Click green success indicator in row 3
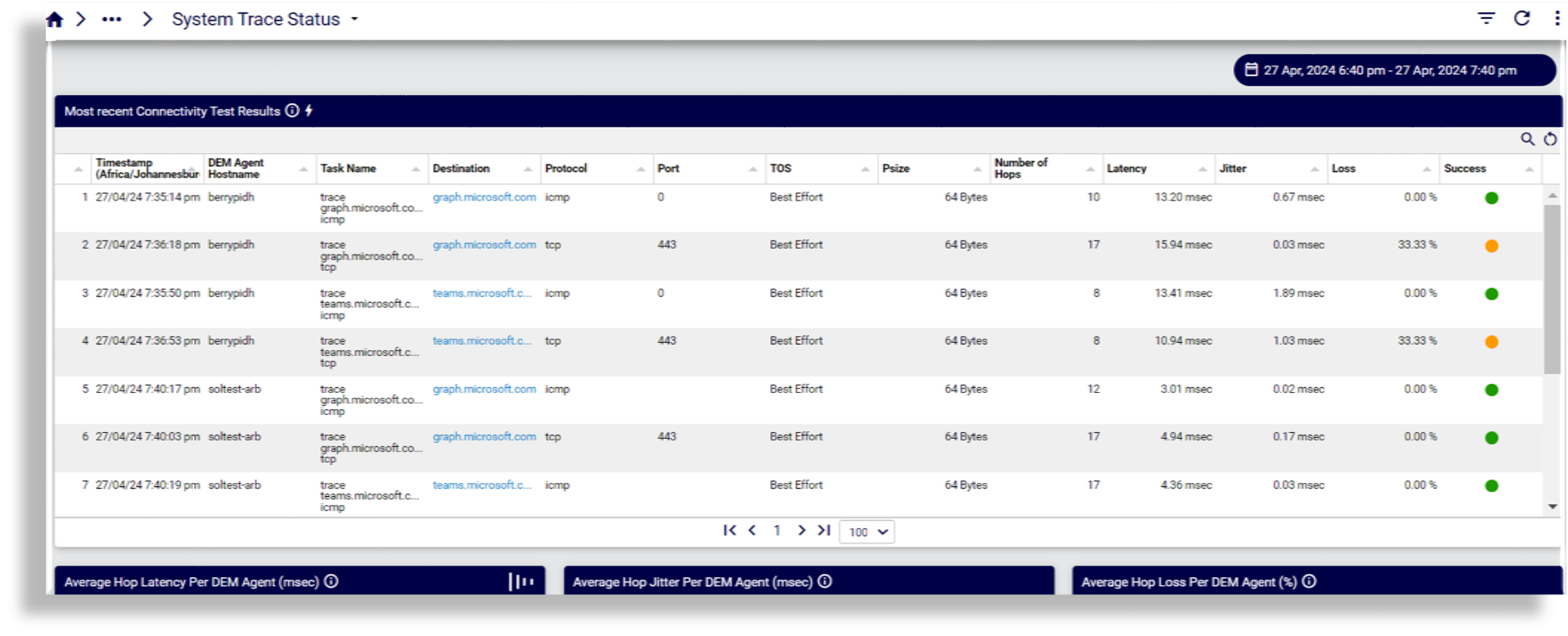This screenshot has height=636, width=1568. (1491, 294)
